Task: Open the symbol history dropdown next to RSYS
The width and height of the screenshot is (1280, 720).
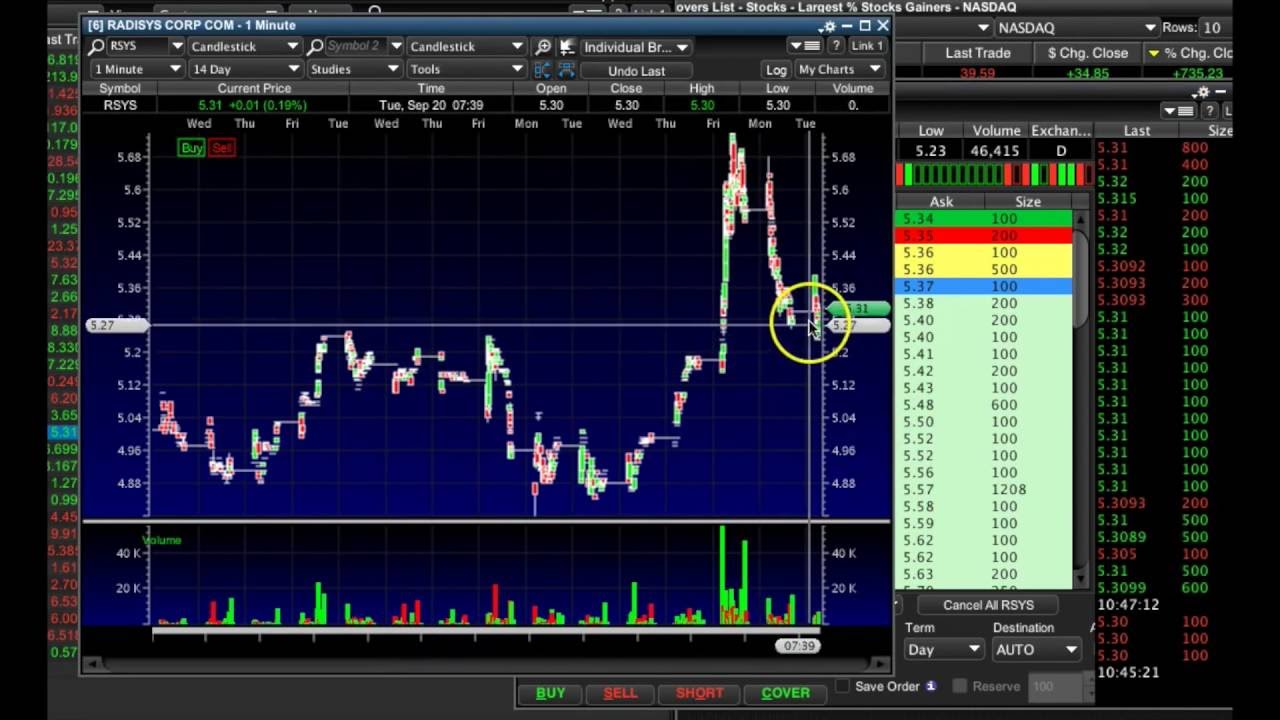Action: point(177,46)
